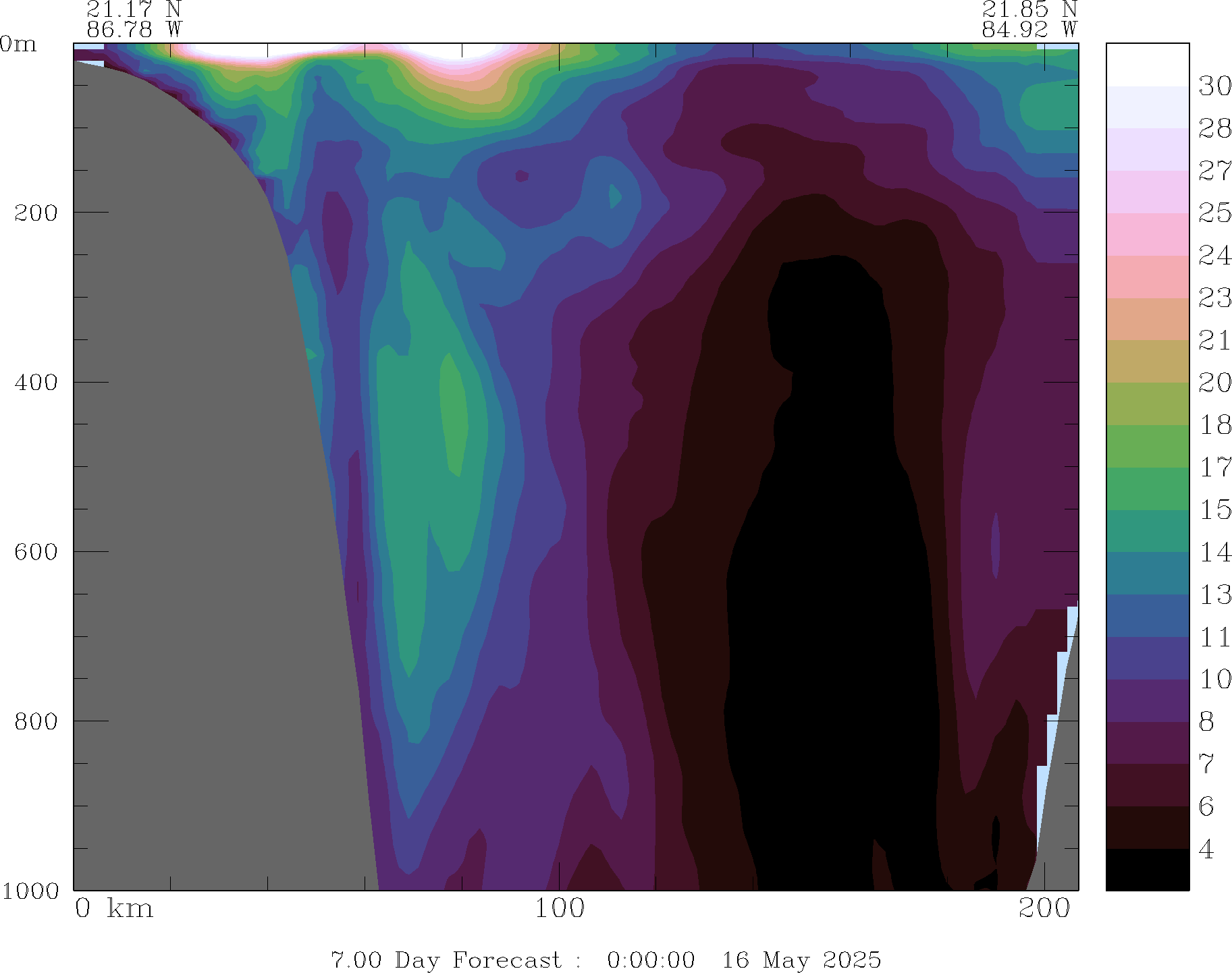Click the large gray seafloor slope on left
This screenshot has width=1232, height=973.
203,506
